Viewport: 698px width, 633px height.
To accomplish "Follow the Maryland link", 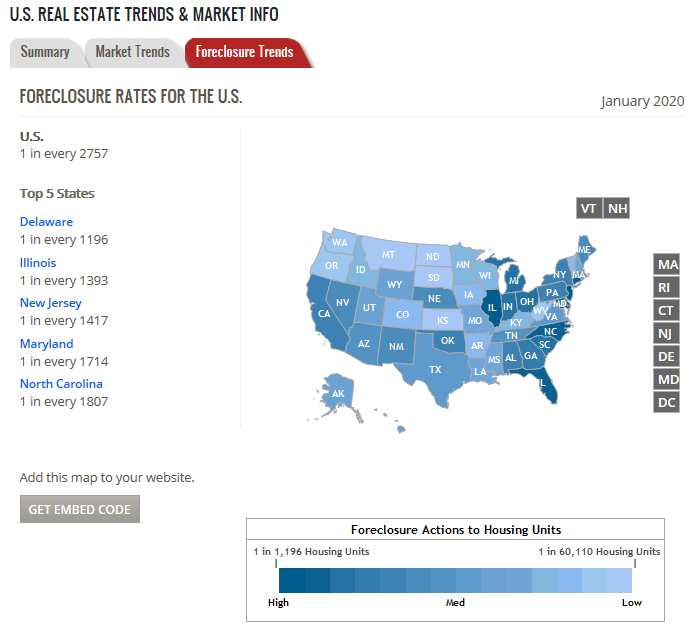I will [x=46, y=344].
